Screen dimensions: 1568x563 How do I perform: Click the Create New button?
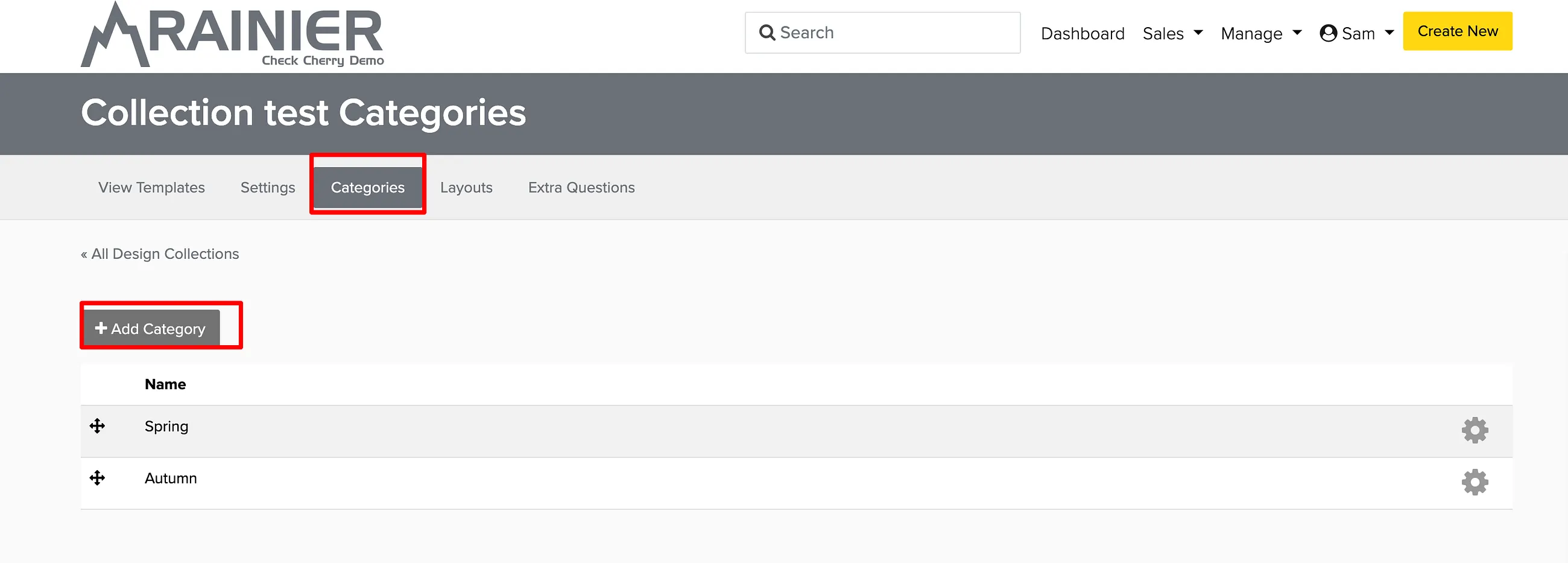coord(1457,31)
